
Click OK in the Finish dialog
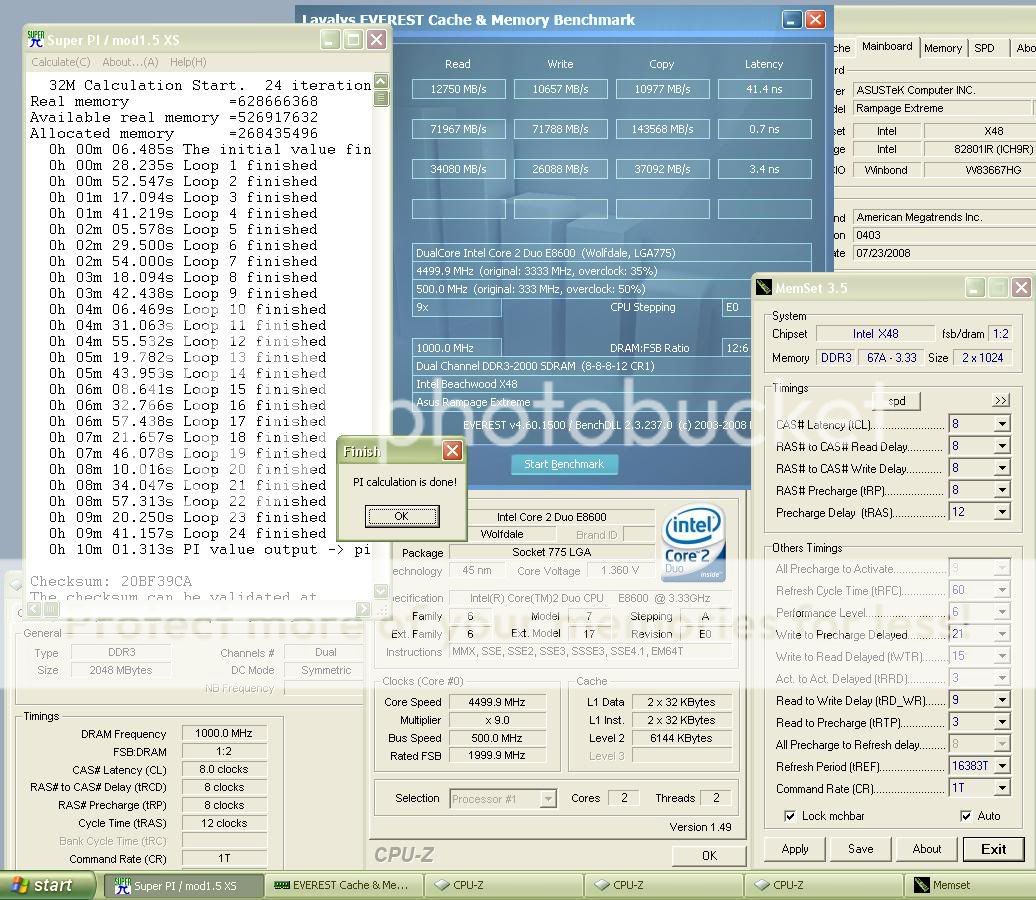click(402, 516)
